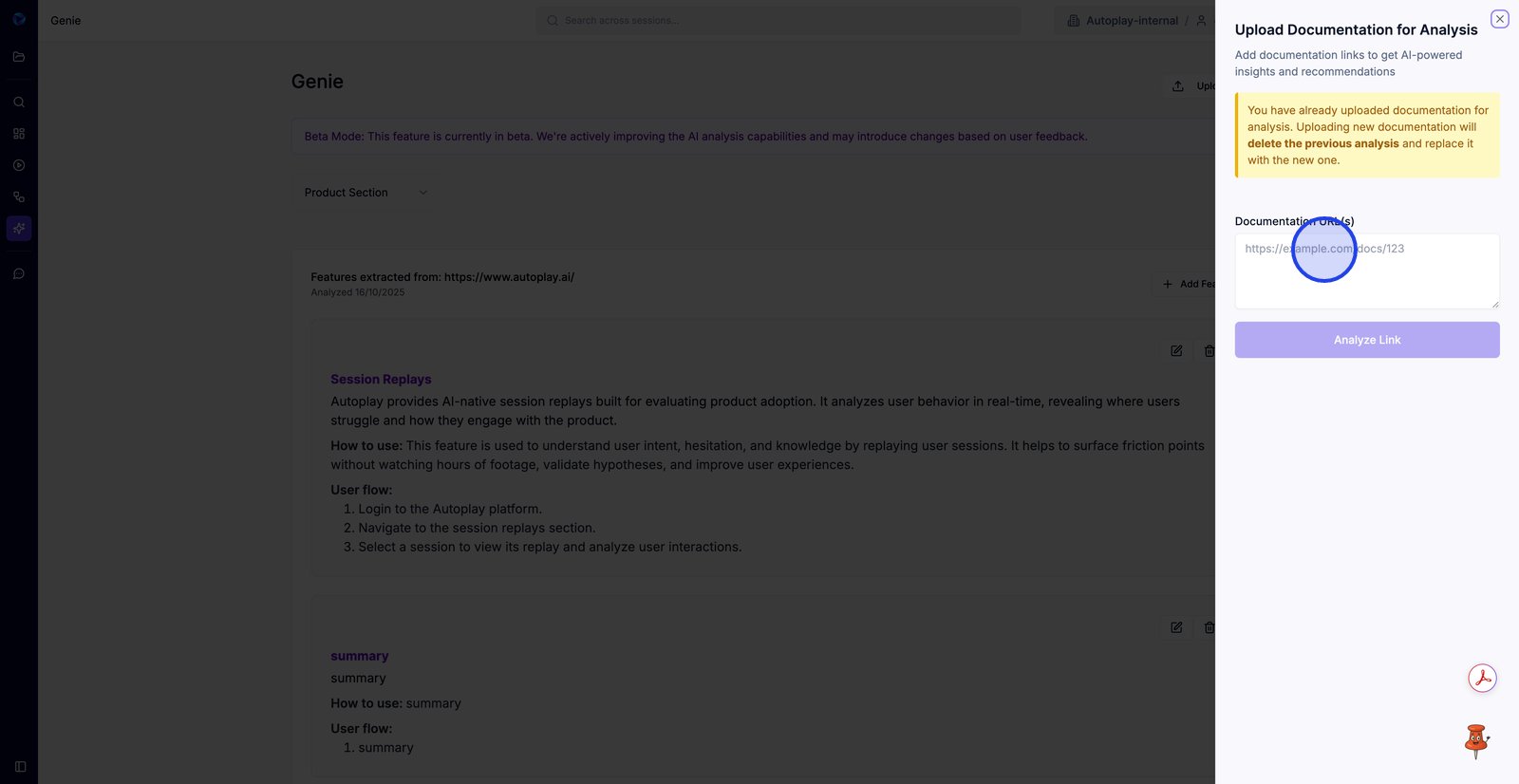Toggle the sidebar collapse icon
Screen dimensions: 1519x784
[x=20, y=767]
